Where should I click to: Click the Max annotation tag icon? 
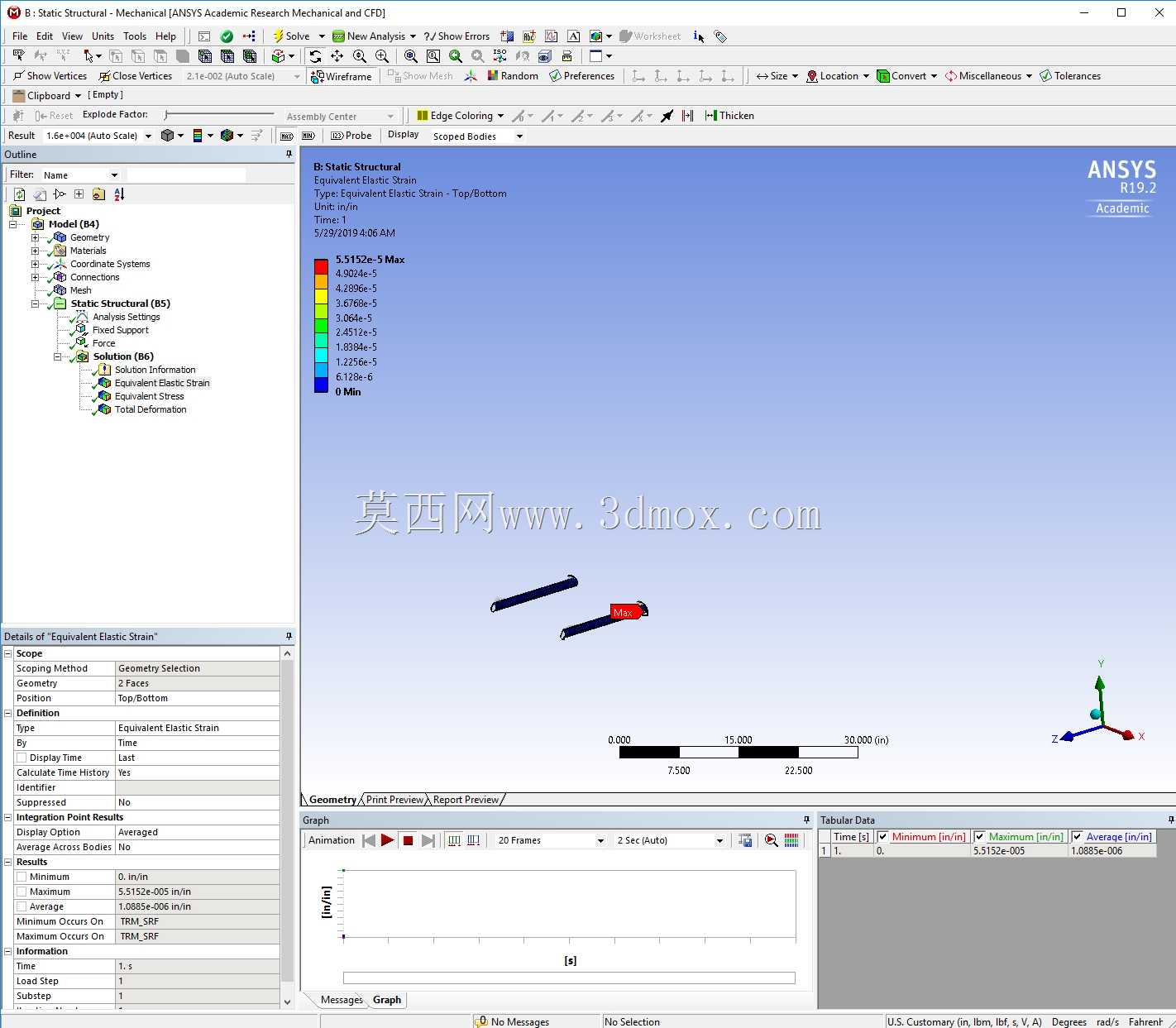[287, 136]
